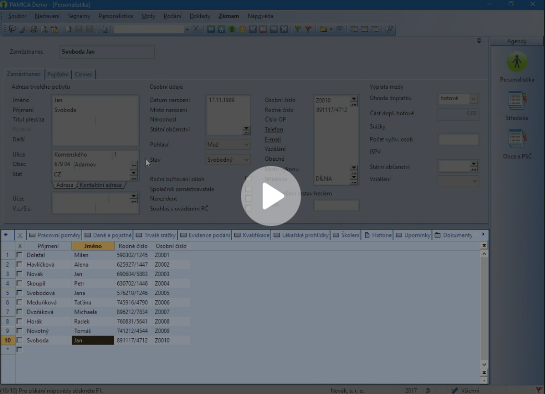The height and width of the screenshot is (394, 545).
Task: Tick the checkbox in Horák row
Action: (19, 321)
